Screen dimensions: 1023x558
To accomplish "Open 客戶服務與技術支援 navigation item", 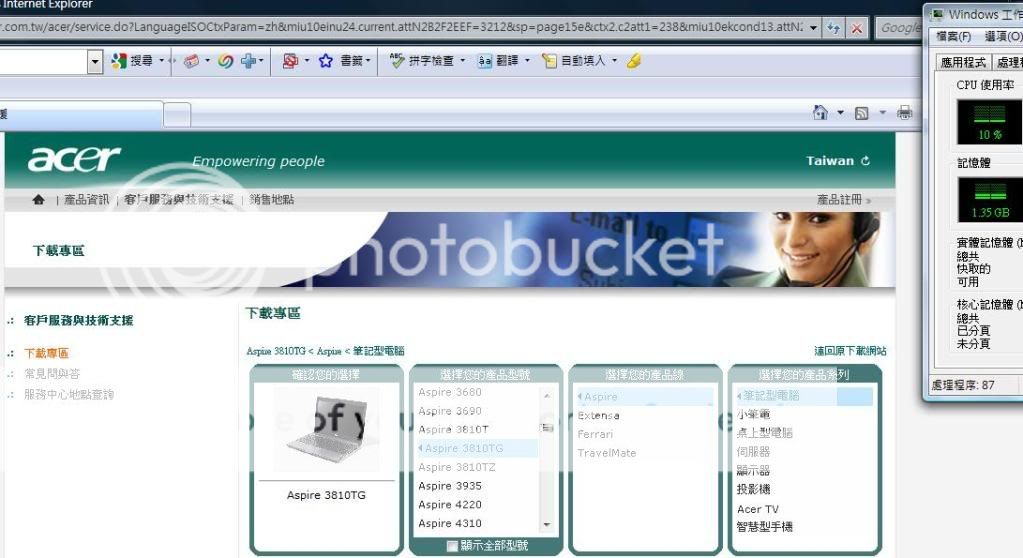I will [x=178, y=199].
